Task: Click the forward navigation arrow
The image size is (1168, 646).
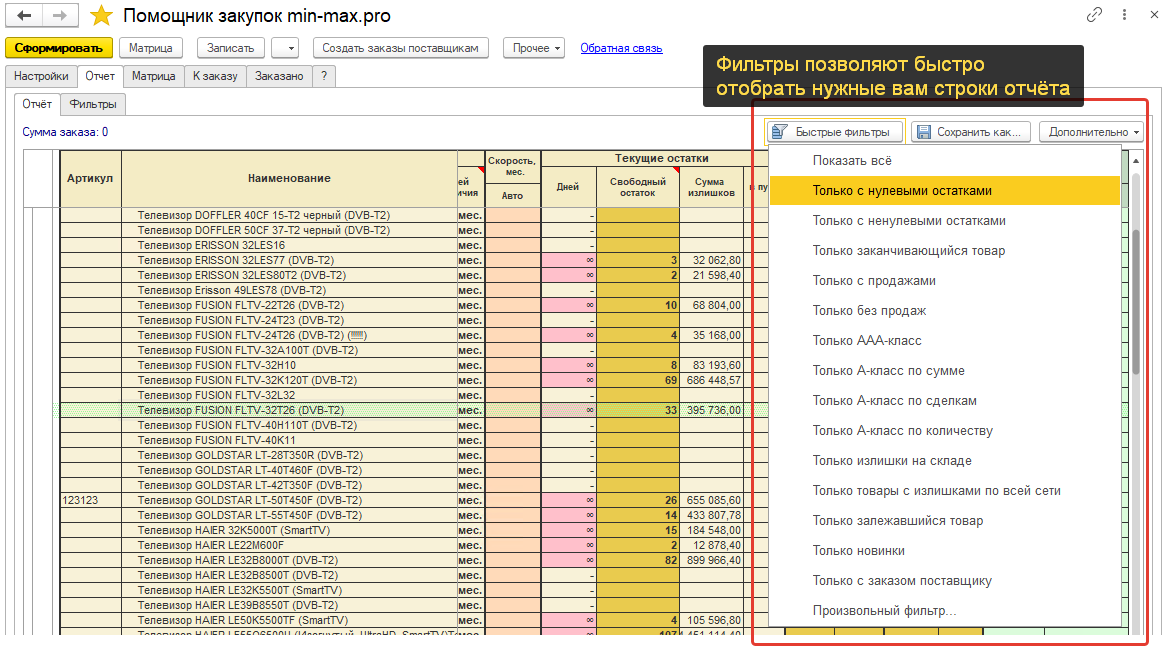Action: pyautogui.click(x=60, y=16)
